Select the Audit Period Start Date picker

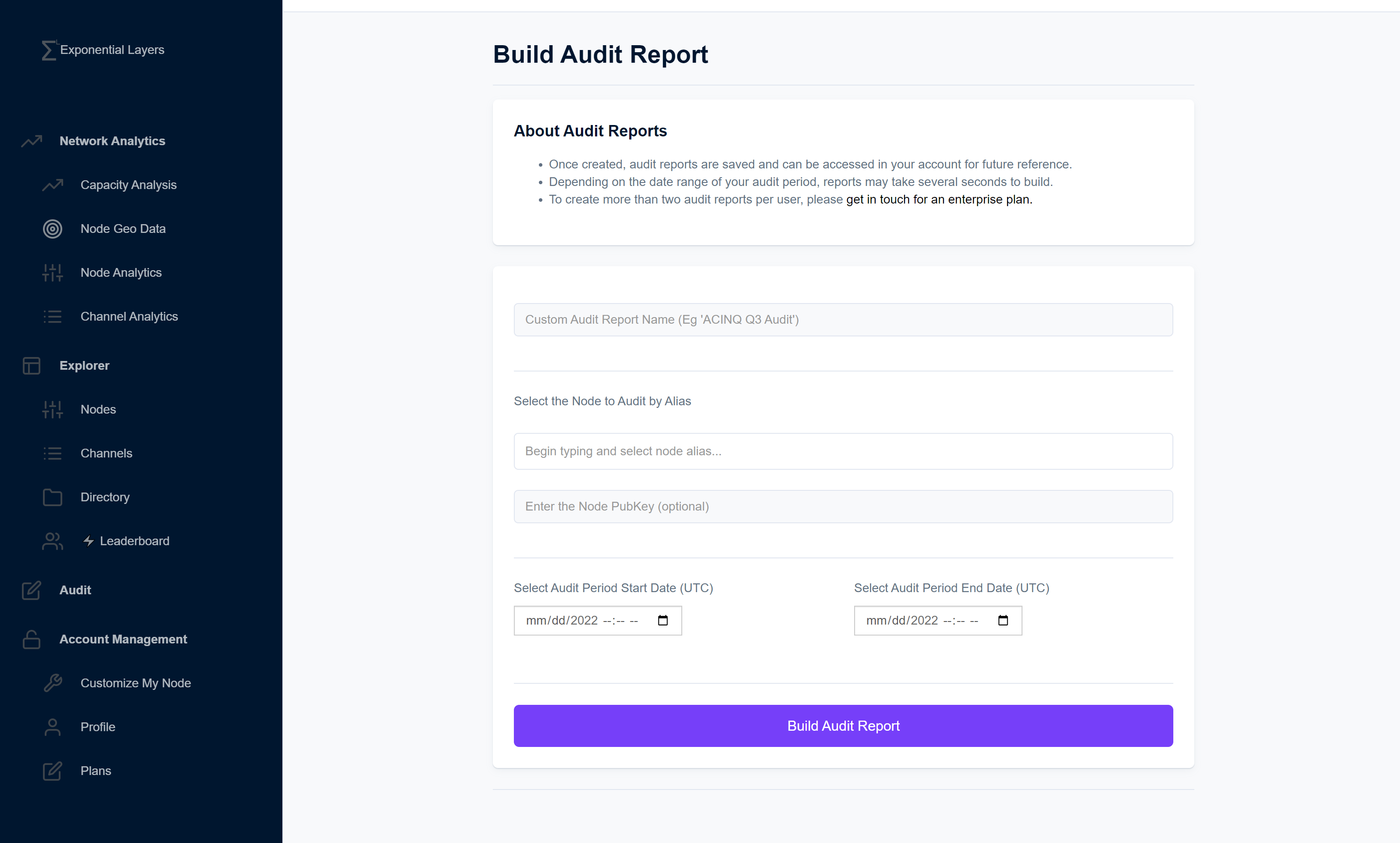pos(596,620)
